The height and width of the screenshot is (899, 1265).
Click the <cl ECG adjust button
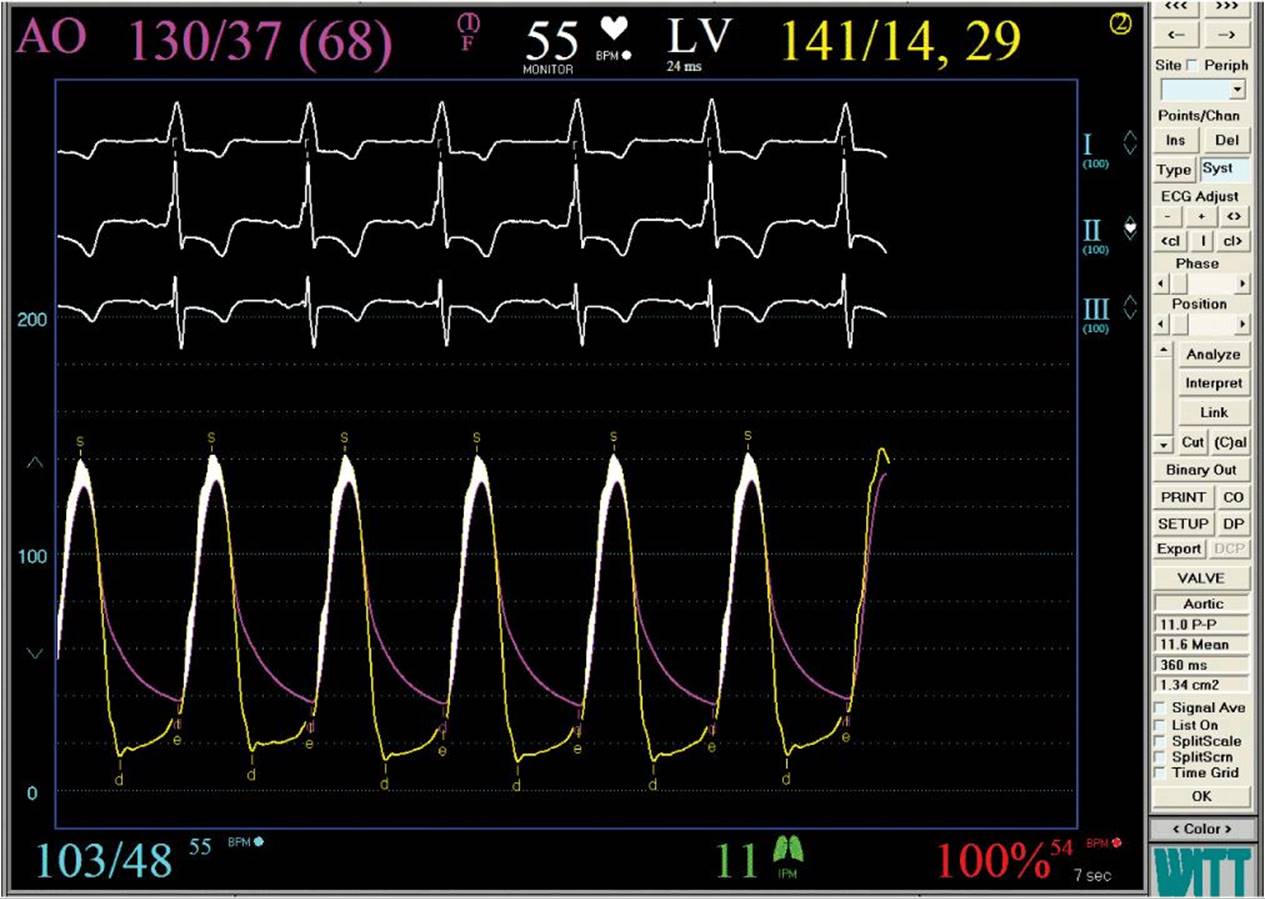(1169, 241)
